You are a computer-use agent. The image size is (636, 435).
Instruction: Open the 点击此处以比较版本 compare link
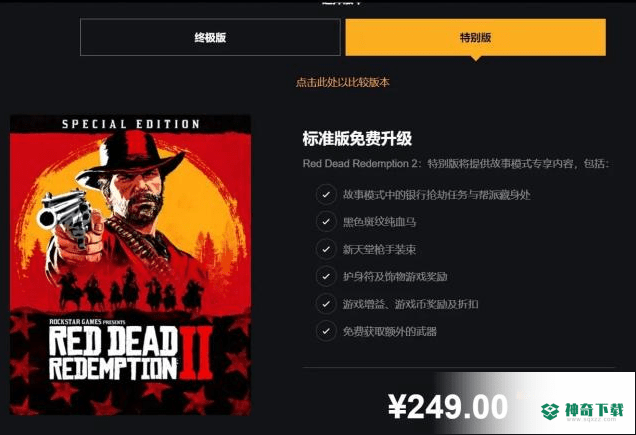pos(343,82)
